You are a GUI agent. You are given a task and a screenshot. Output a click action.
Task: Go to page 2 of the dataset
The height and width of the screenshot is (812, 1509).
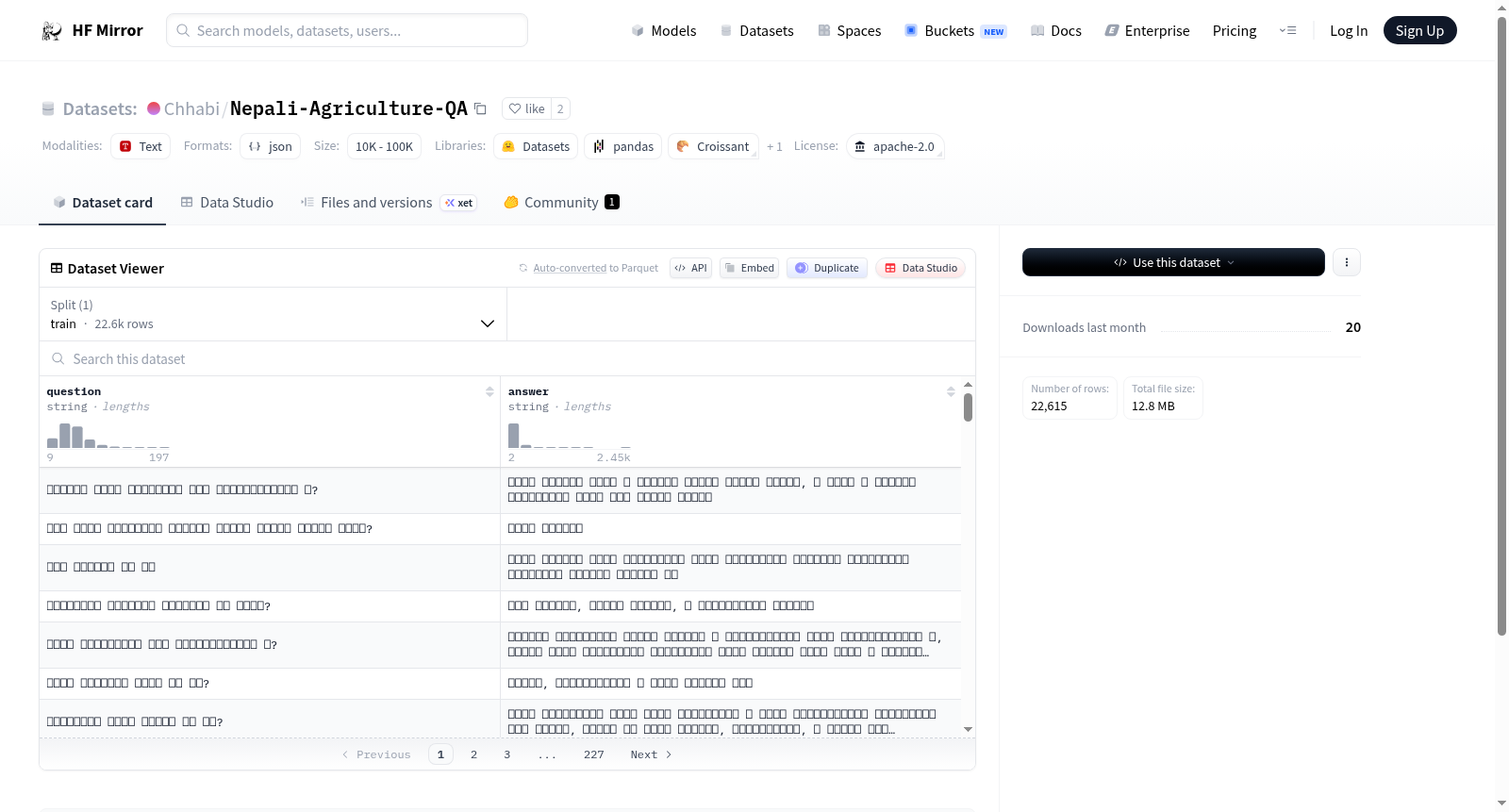474,754
